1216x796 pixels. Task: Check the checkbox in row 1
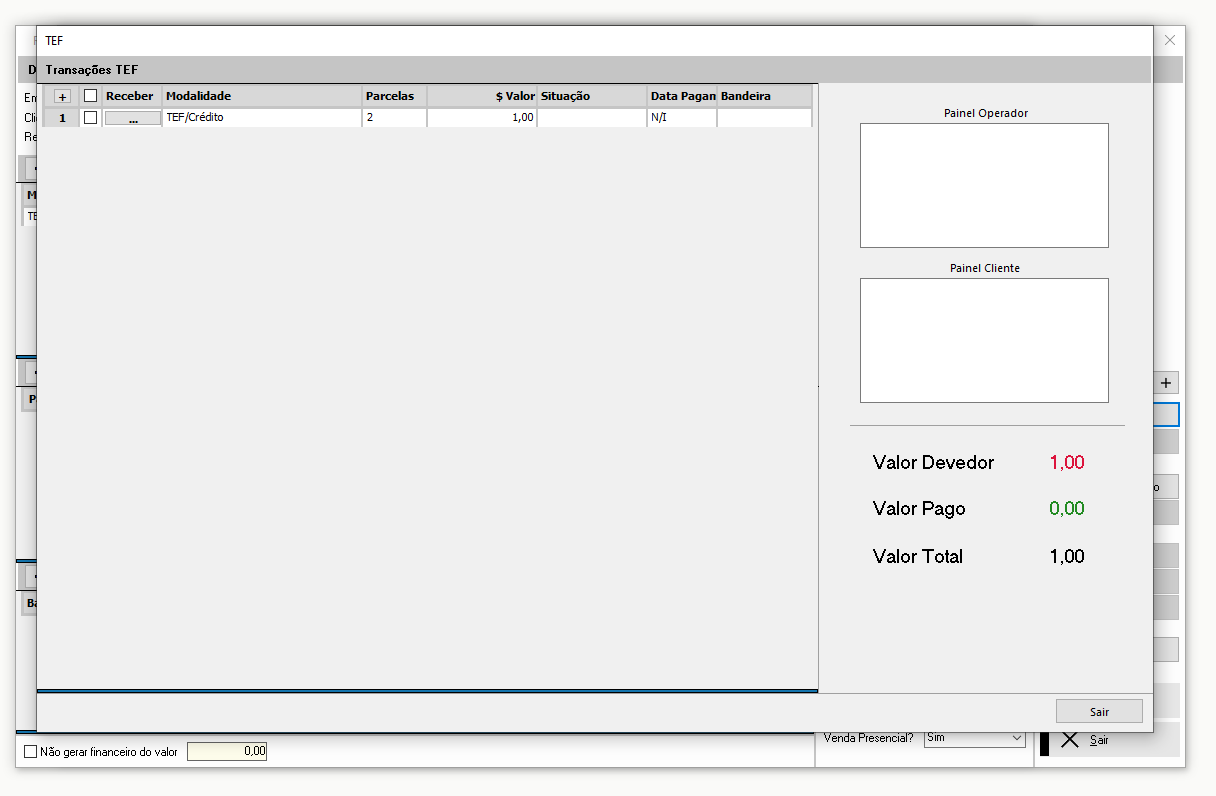tap(91, 117)
